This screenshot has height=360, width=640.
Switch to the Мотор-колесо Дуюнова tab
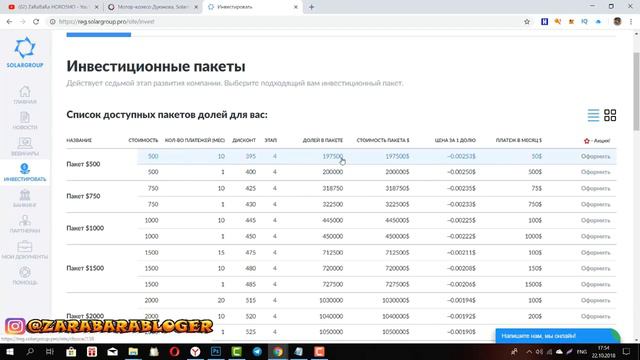point(153,7)
